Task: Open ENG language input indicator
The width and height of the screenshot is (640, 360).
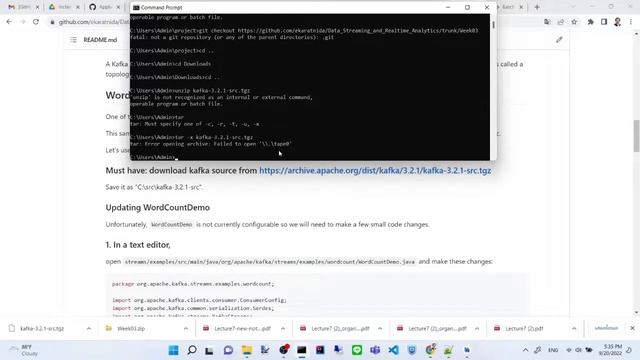Action: coord(553,350)
